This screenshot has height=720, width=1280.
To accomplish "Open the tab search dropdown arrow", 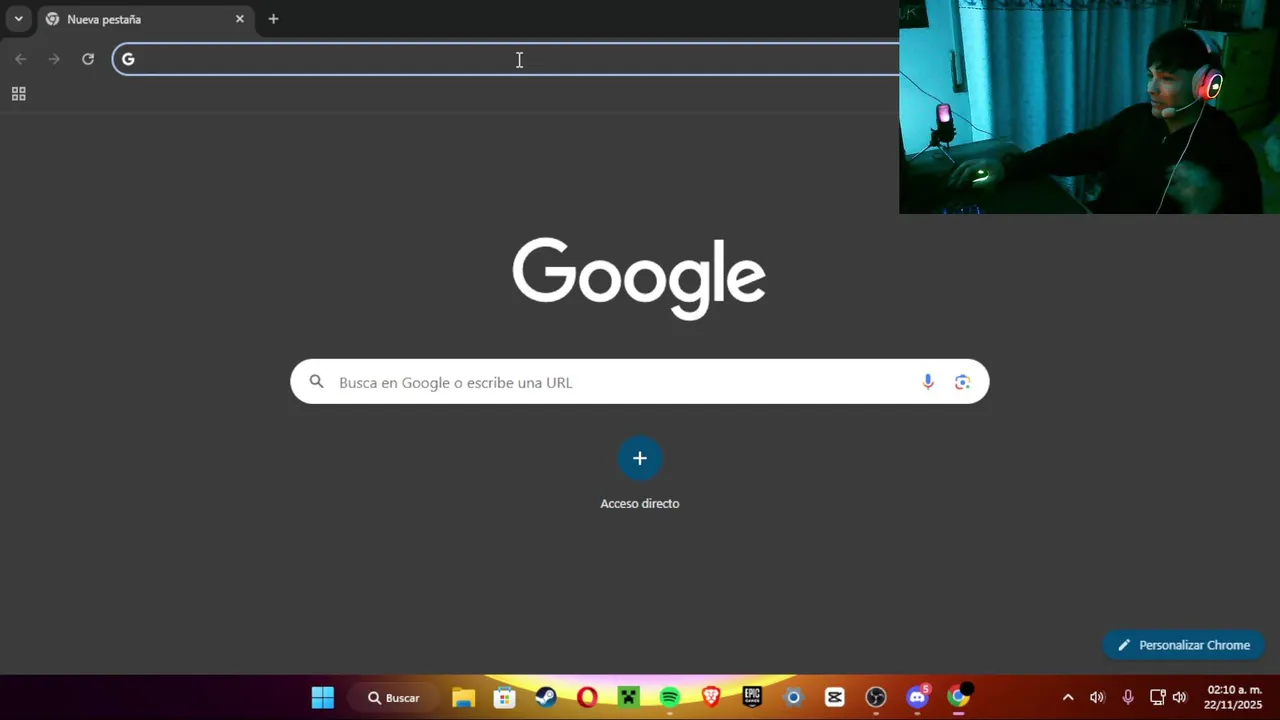I will coord(18,19).
